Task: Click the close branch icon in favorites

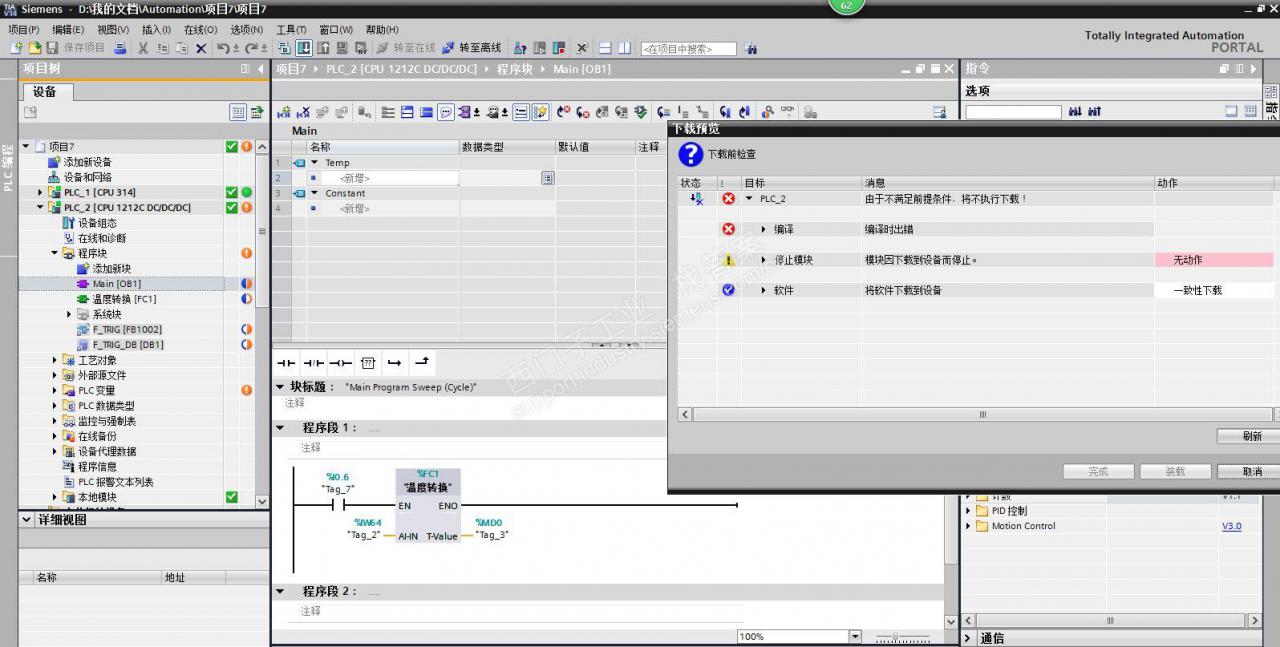Action: coord(421,362)
